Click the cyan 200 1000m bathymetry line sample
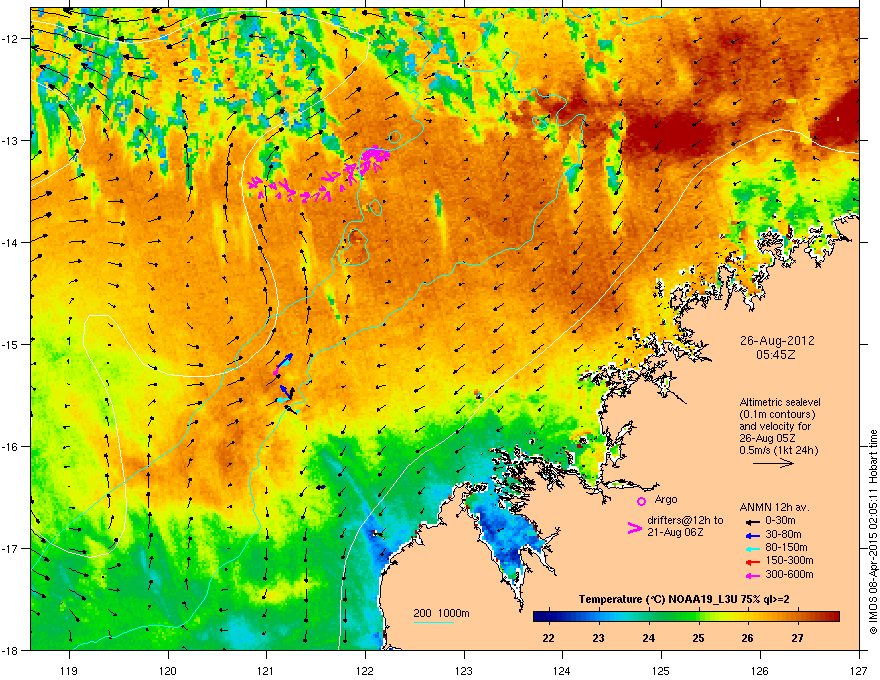 click(x=434, y=622)
